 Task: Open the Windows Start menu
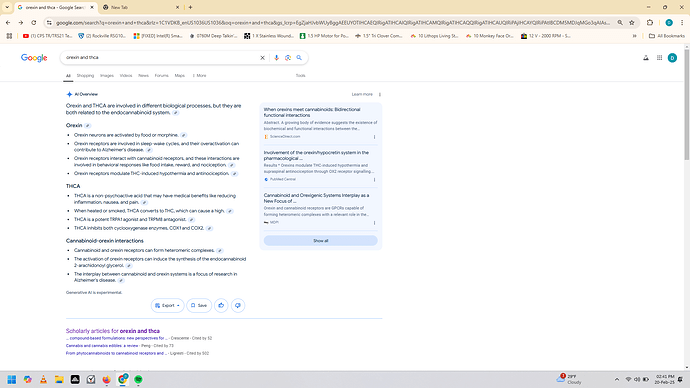[12, 379]
